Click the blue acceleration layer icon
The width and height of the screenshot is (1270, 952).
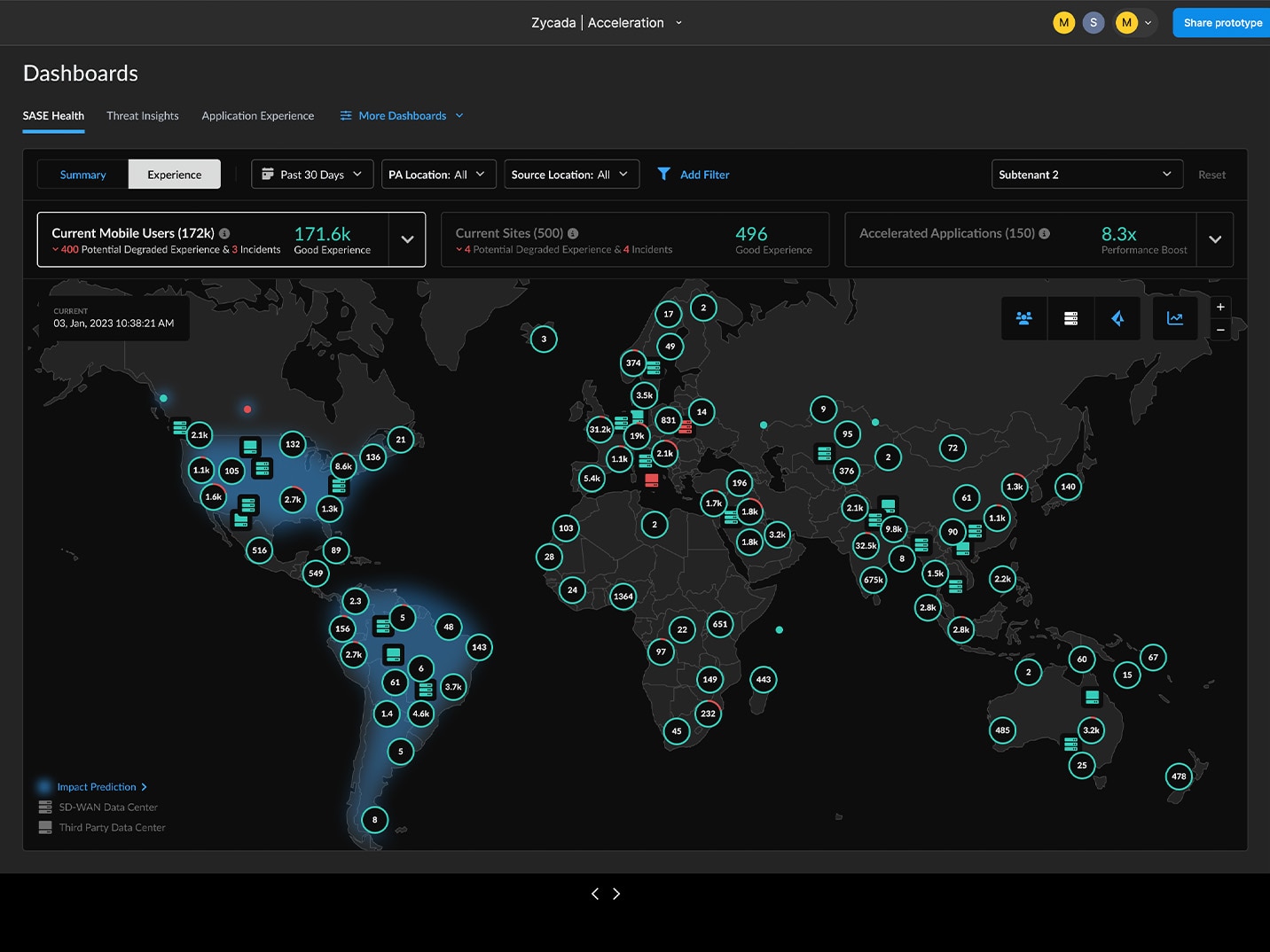pos(1117,318)
